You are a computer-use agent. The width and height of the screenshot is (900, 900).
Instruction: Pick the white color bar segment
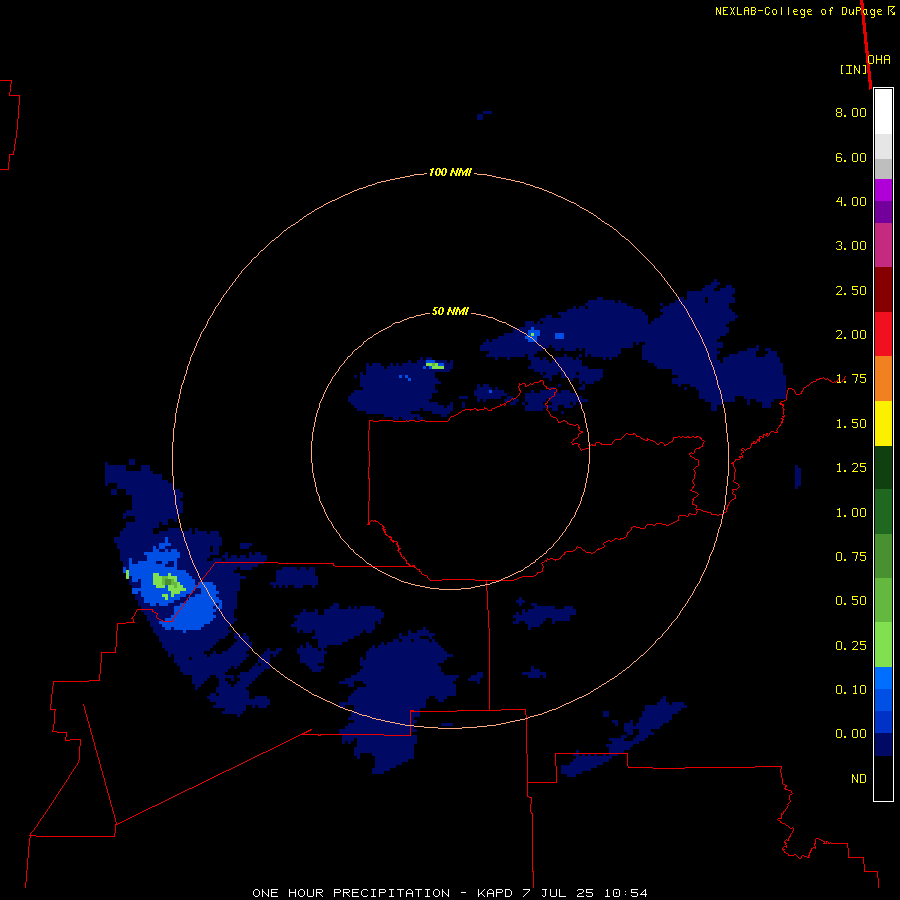(x=883, y=112)
